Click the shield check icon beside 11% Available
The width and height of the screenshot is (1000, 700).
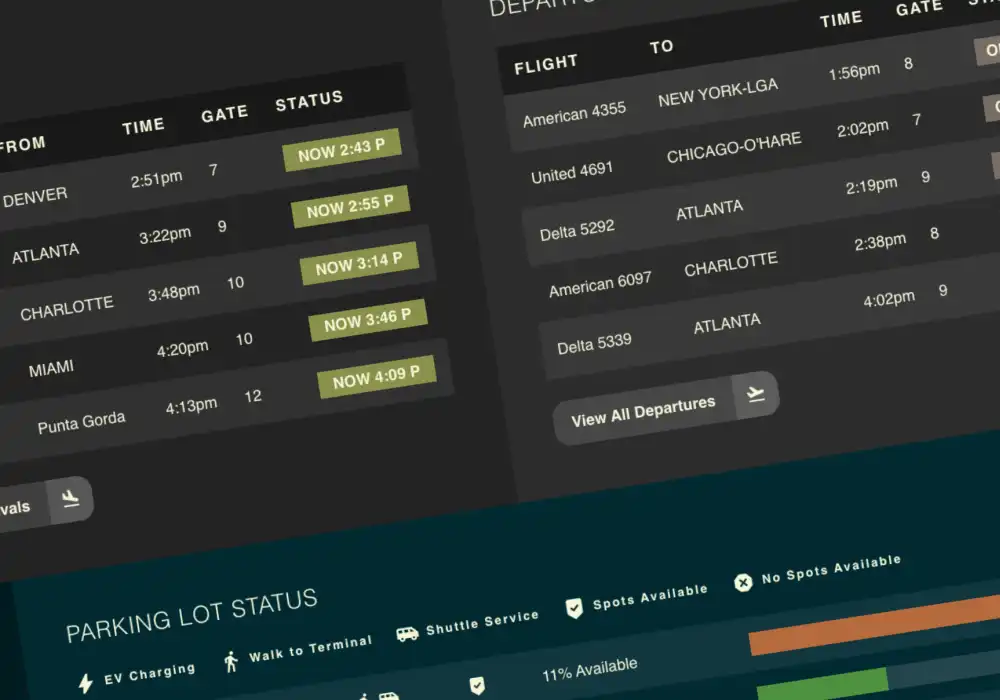(x=477, y=685)
